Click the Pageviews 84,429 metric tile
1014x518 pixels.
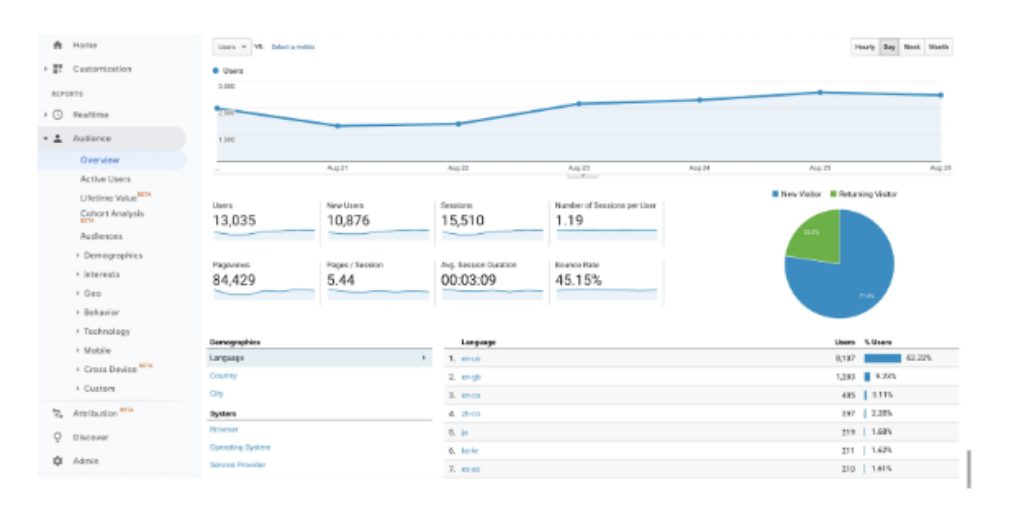(263, 281)
